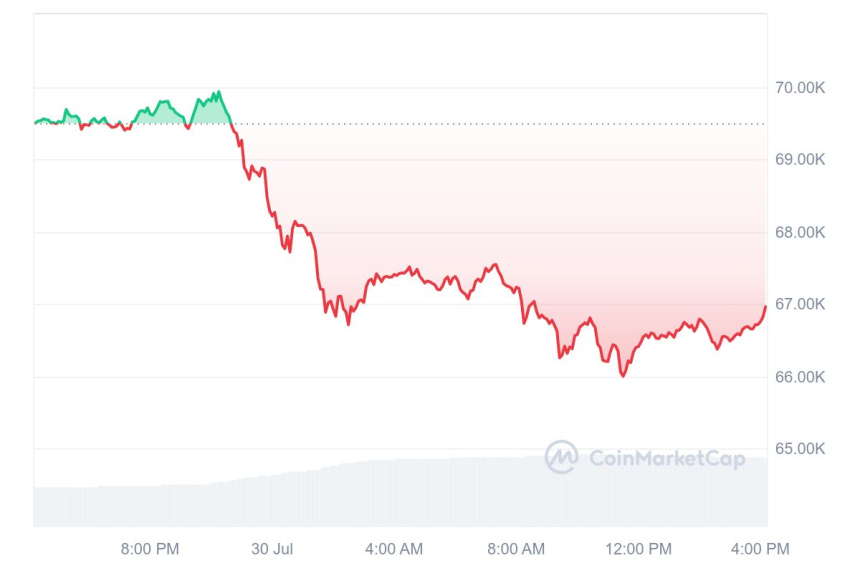This screenshot has width=860, height=573.
Task: Click the 65.00K price axis label
Action: pos(799,449)
